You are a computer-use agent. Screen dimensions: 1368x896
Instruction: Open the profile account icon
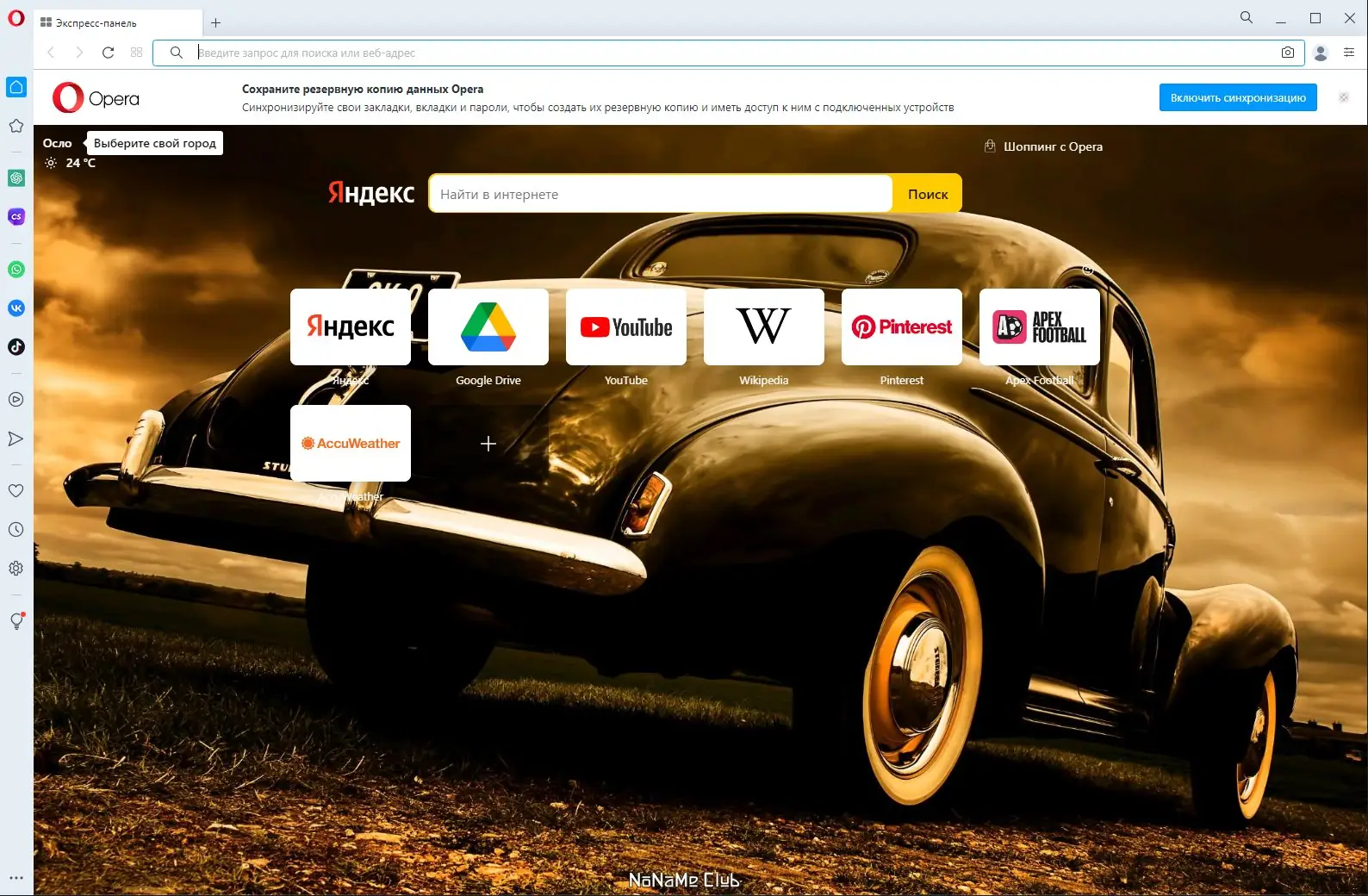1321,53
